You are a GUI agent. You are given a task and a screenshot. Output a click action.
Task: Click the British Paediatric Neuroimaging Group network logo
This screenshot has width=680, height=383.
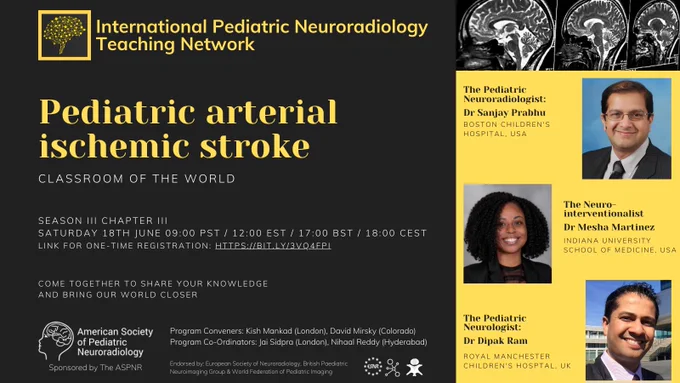click(393, 367)
